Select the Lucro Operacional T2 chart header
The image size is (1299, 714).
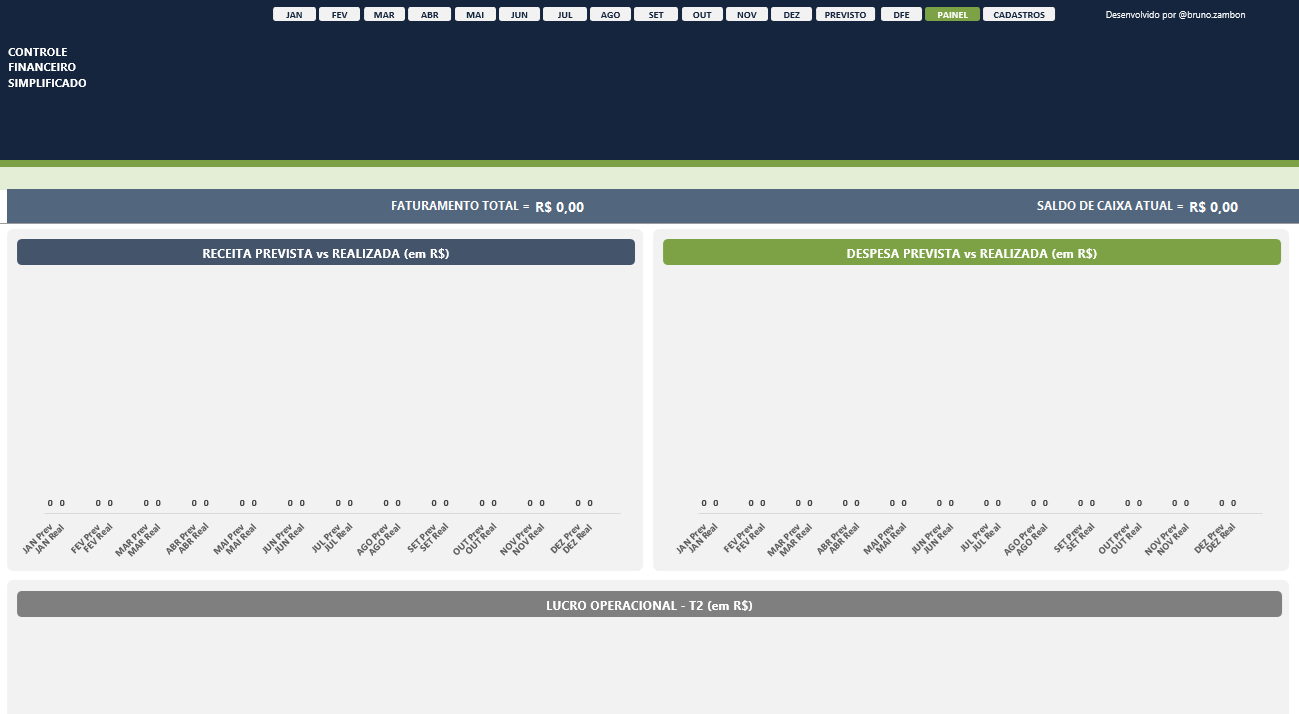pos(649,605)
